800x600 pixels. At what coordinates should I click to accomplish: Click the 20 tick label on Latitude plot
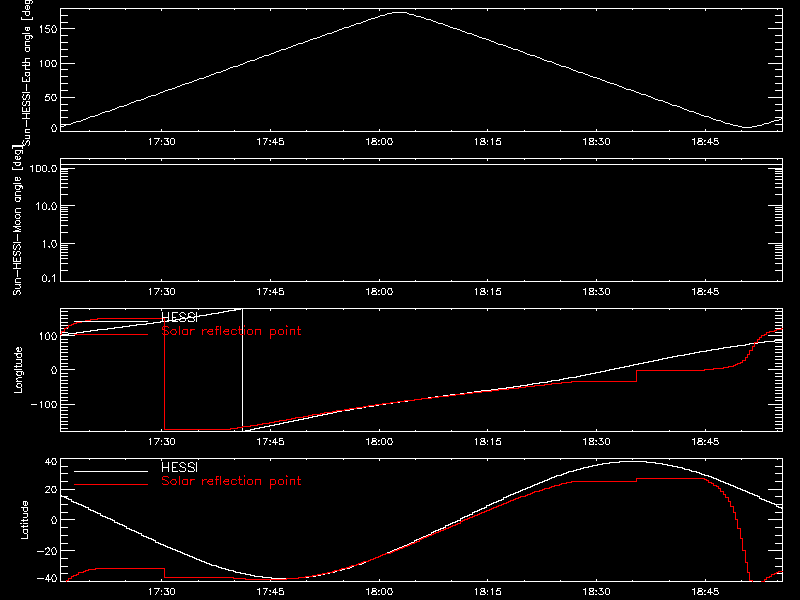(x=51, y=490)
